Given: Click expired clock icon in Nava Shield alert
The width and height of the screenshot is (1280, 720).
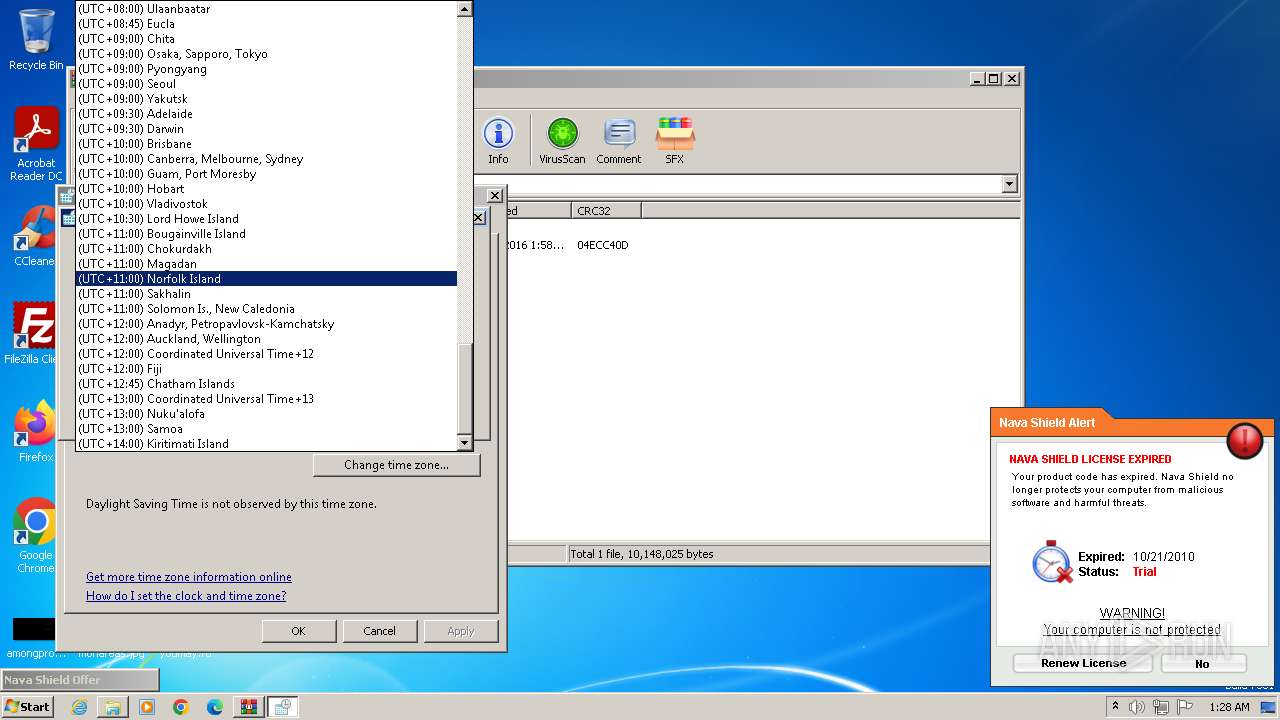Looking at the screenshot, I should tap(1051, 562).
